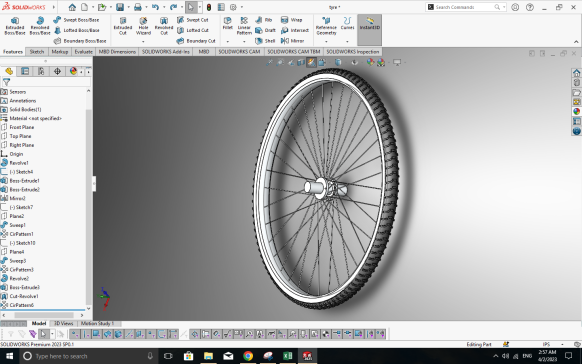
Task: Open the FeatureManager design tree tab
Action: 9,71
